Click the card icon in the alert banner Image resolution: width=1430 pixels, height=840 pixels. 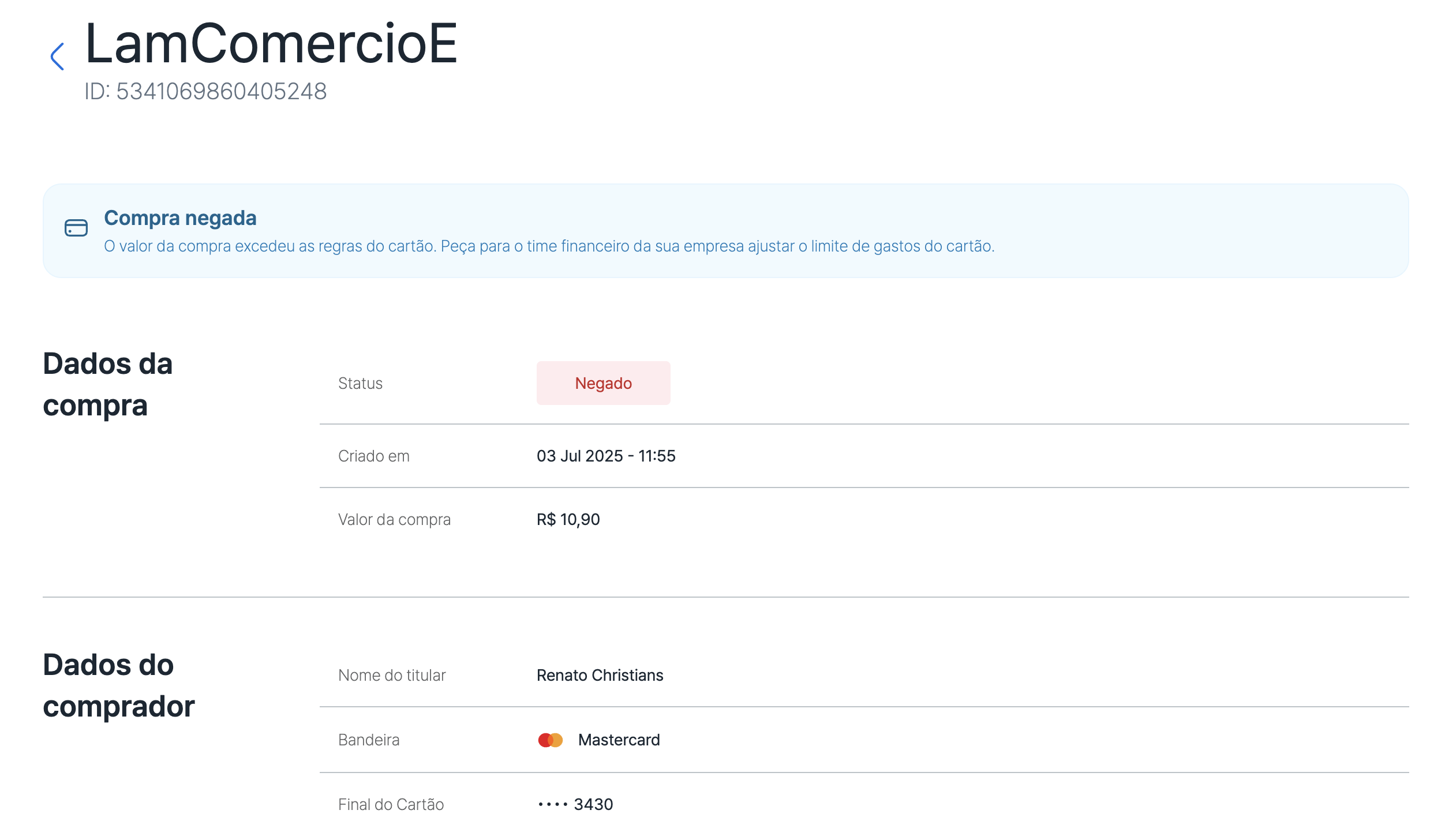pos(76,228)
